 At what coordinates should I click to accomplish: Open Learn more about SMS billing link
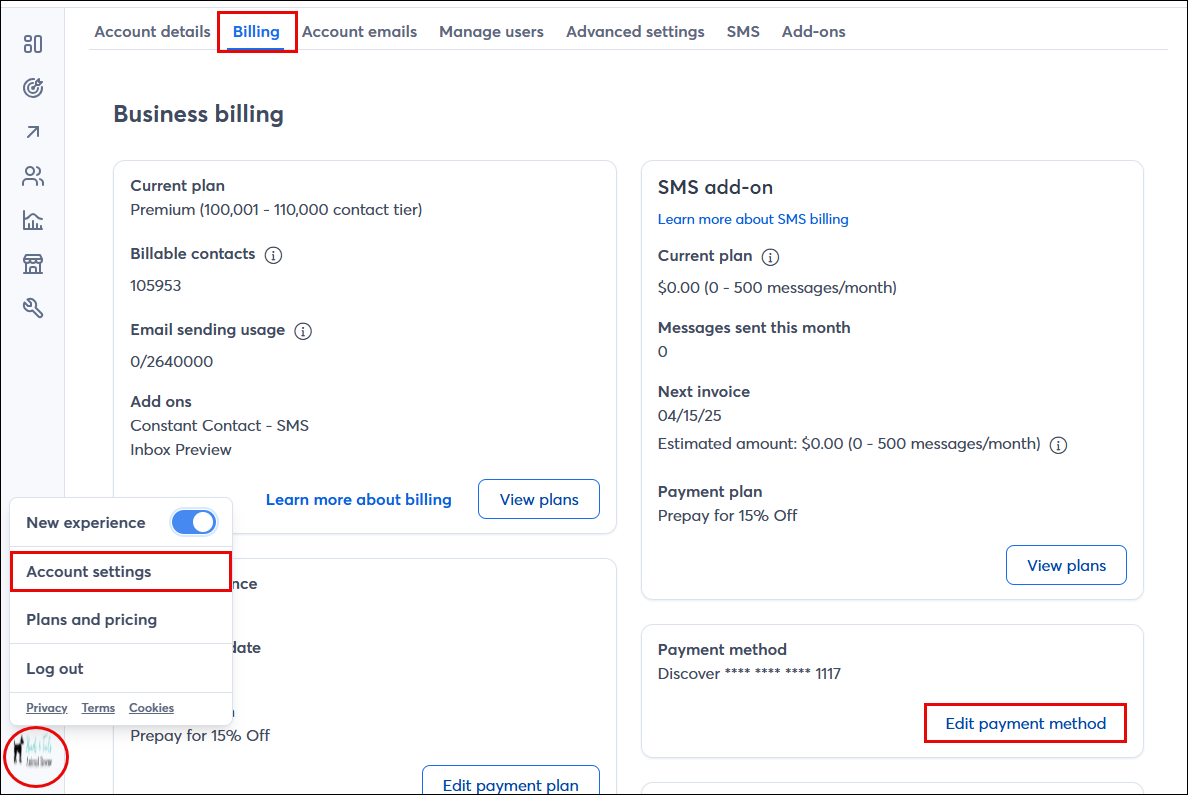752,219
